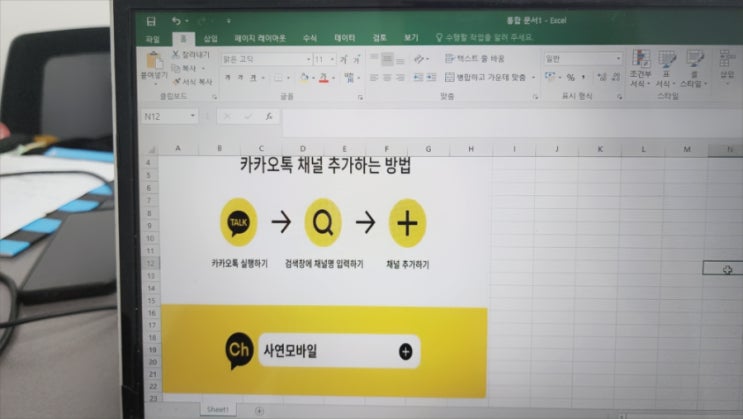Click the accounting number format icon
Viewport: 743px width, 419px height.
[x=550, y=76]
